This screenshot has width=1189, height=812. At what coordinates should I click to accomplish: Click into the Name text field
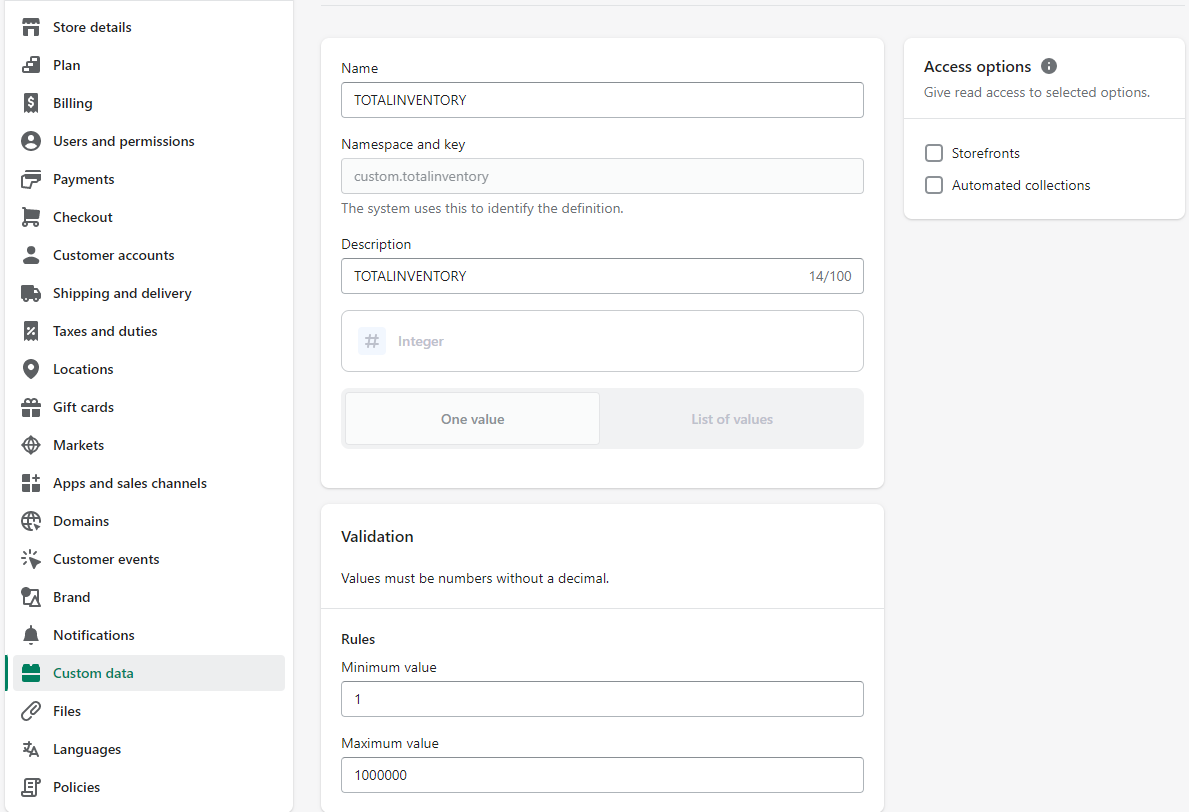tap(602, 100)
